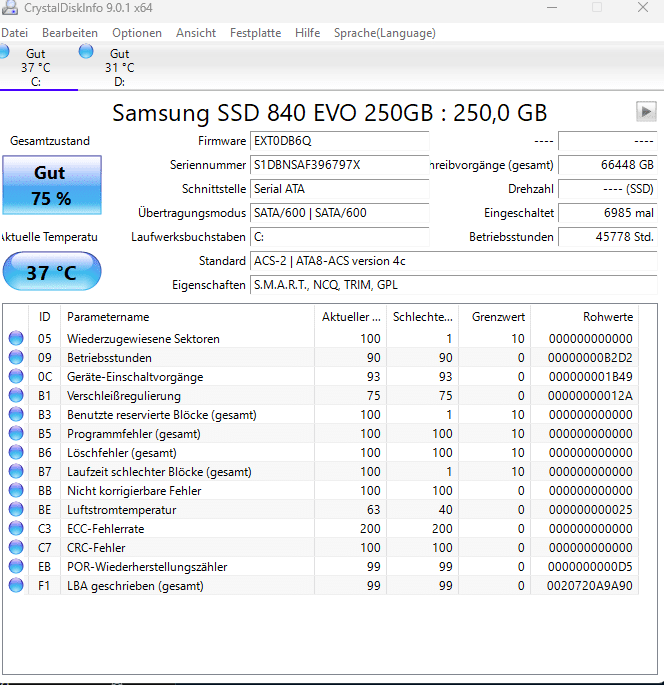Image resolution: width=664 pixels, height=685 pixels.
Task: Click the blue status orb for drive D:
Action: 86,51
